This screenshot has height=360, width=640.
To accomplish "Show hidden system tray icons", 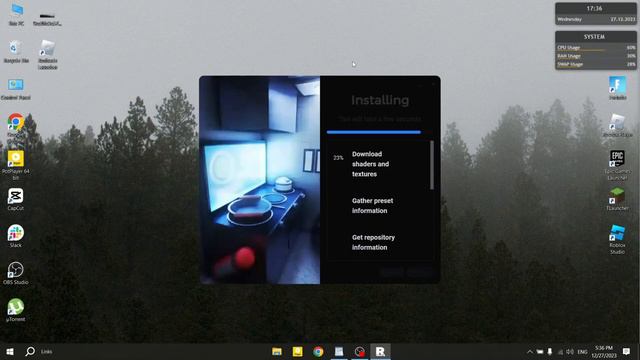I will point(529,351).
